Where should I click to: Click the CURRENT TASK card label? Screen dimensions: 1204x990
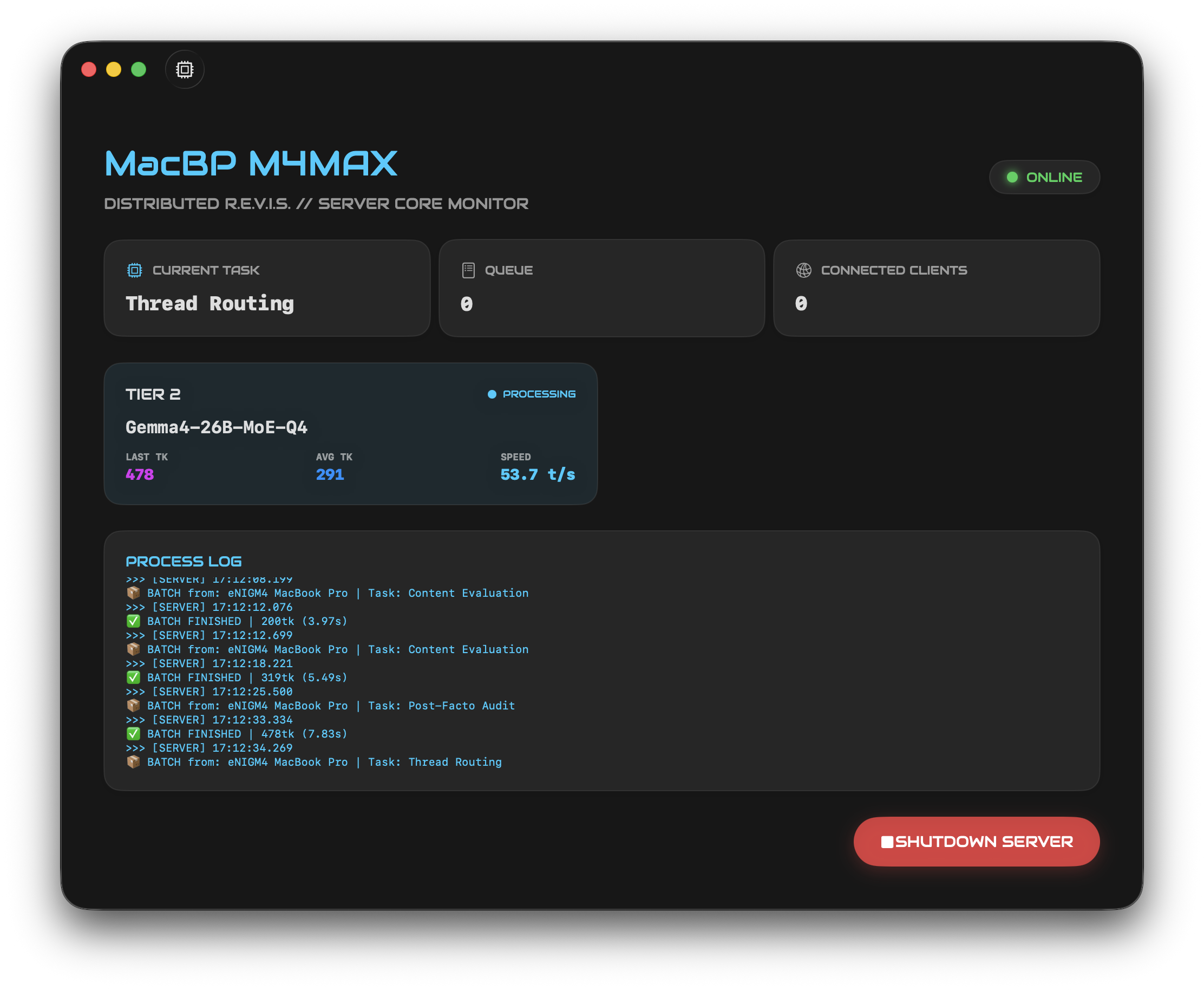206,270
